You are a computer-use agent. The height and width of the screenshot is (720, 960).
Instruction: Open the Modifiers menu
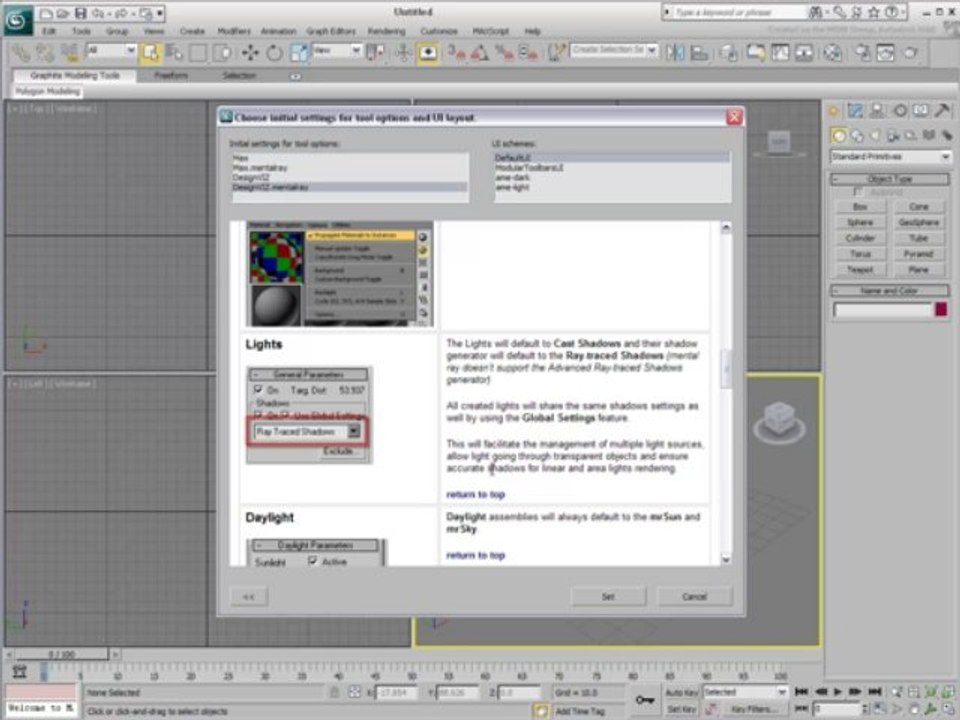tap(234, 31)
